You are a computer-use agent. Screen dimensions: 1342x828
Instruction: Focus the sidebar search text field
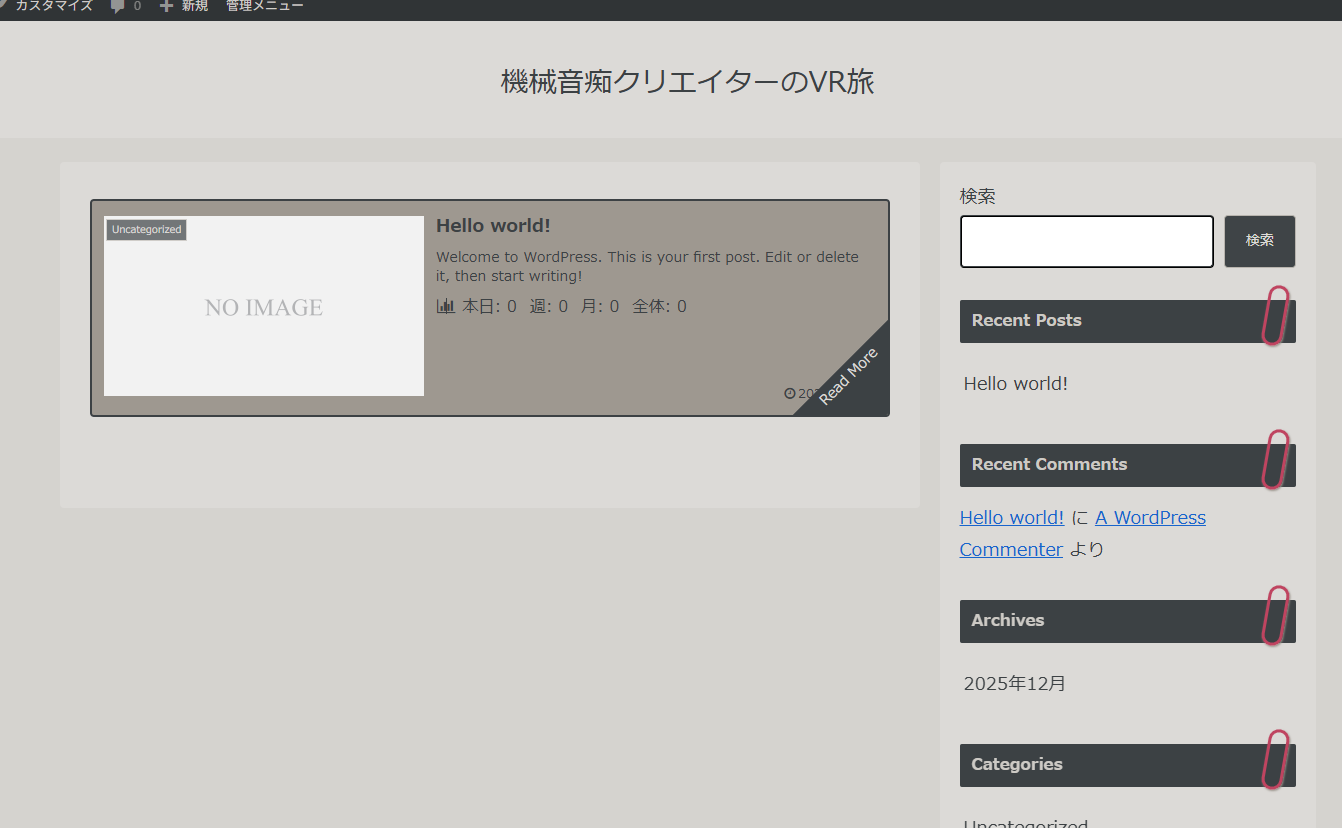pyautogui.click(x=1086, y=241)
